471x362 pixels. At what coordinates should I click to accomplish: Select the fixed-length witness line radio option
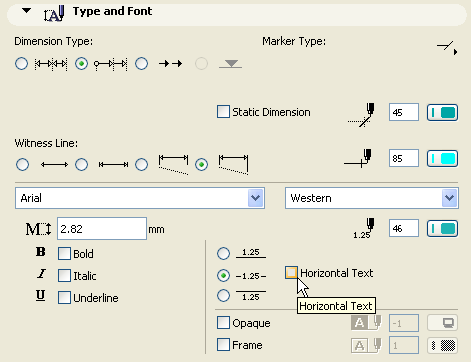click(142, 164)
